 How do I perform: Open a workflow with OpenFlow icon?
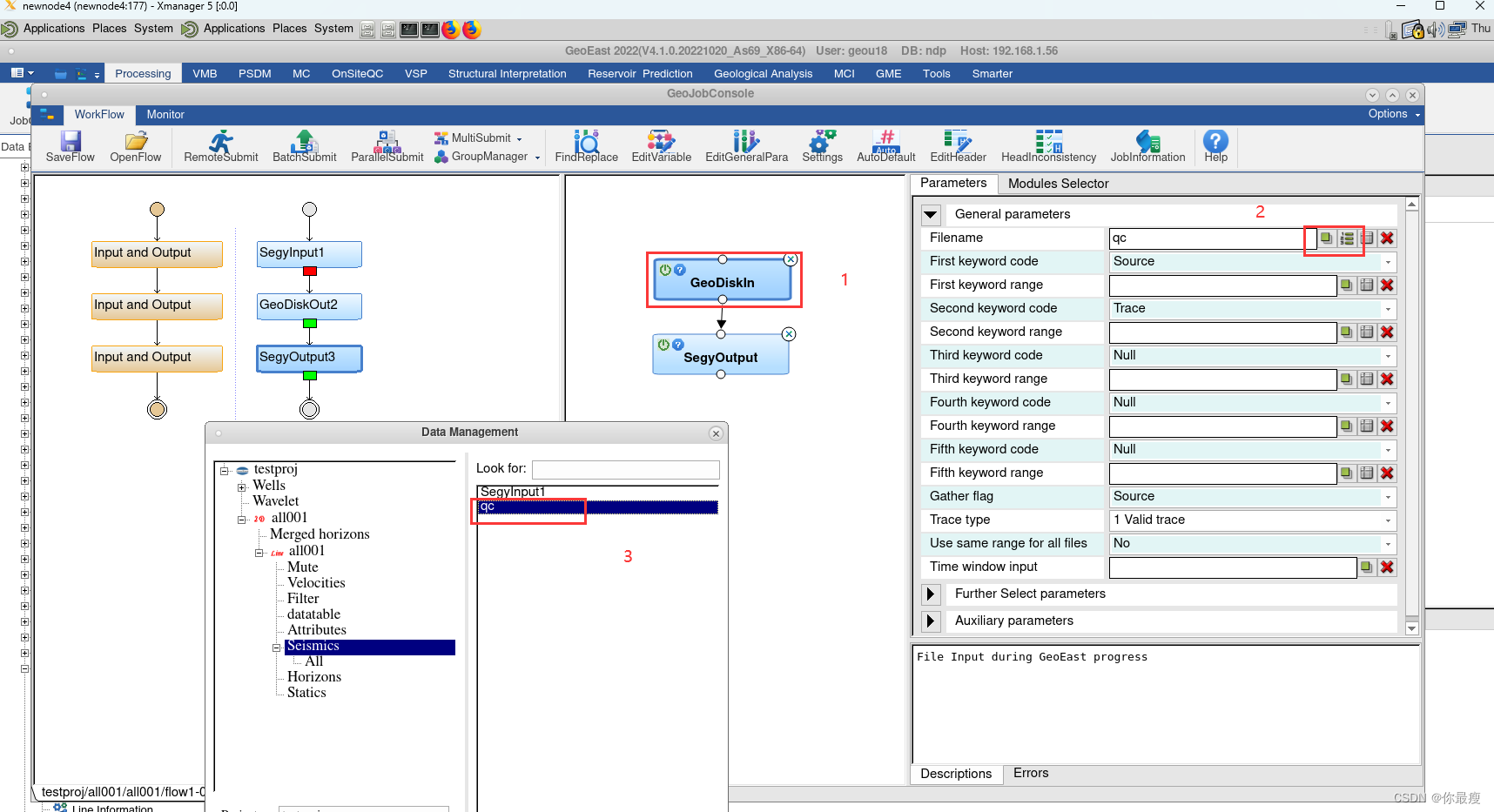pos(136,140)
